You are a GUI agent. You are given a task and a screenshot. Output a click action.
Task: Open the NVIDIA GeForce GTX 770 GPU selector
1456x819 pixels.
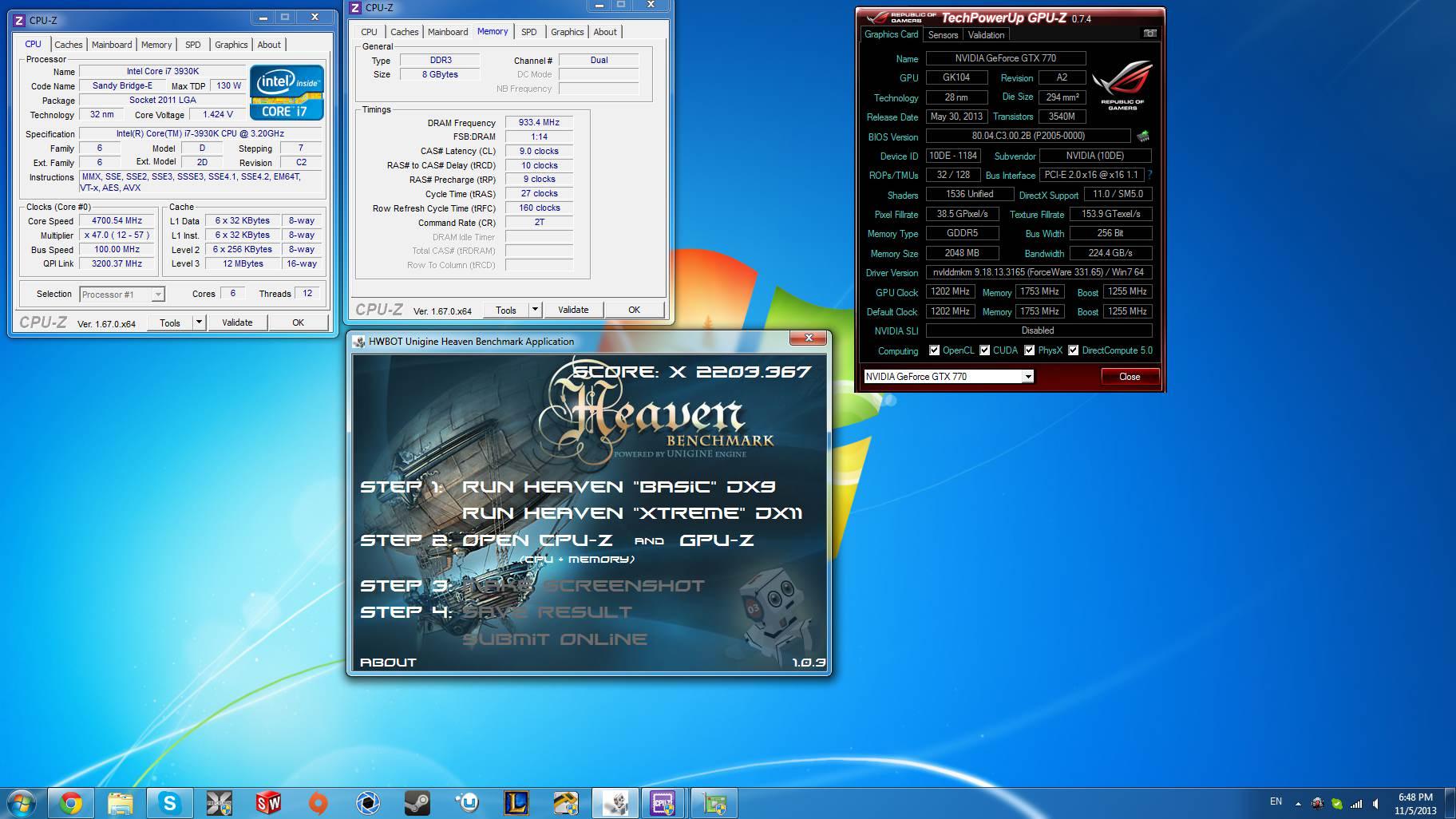pos(948,376)
